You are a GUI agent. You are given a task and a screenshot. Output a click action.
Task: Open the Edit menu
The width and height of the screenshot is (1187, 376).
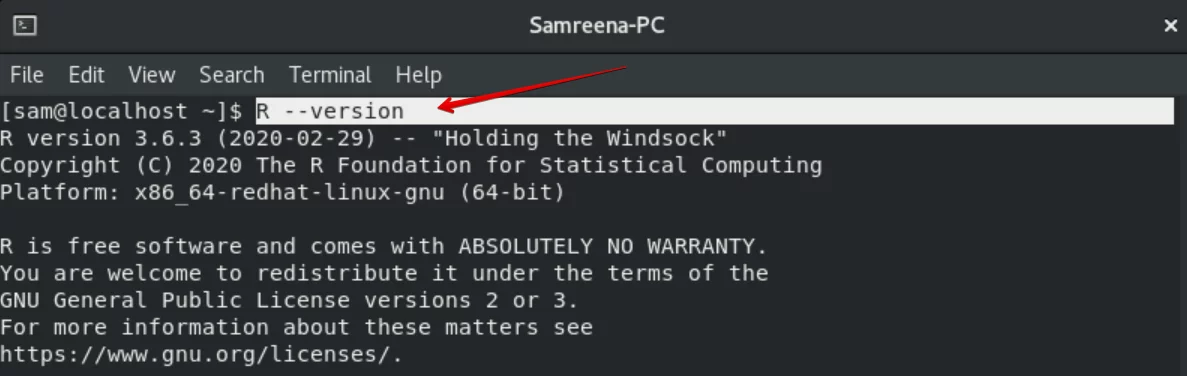coord(86,75)
